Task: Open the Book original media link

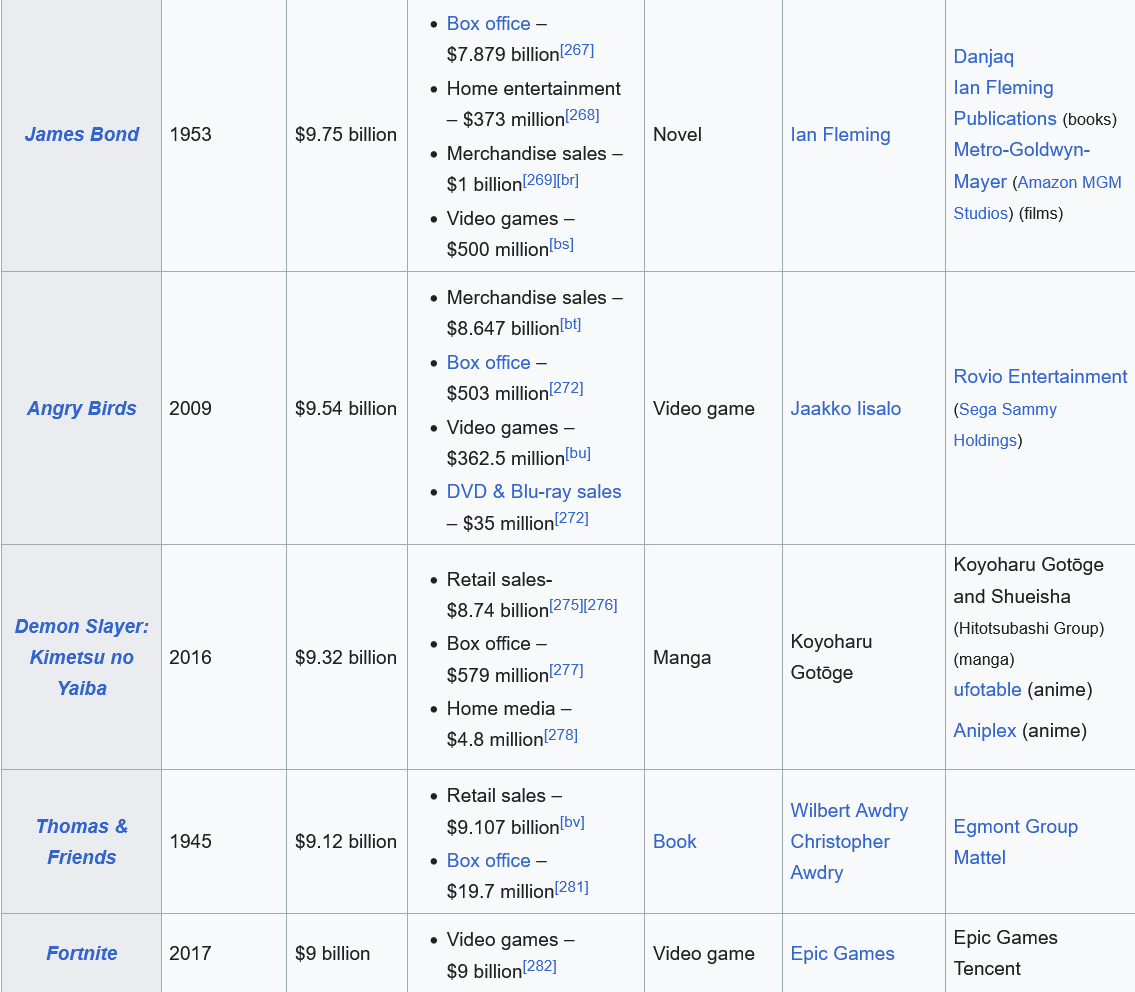Action: [x=675, y=841]
